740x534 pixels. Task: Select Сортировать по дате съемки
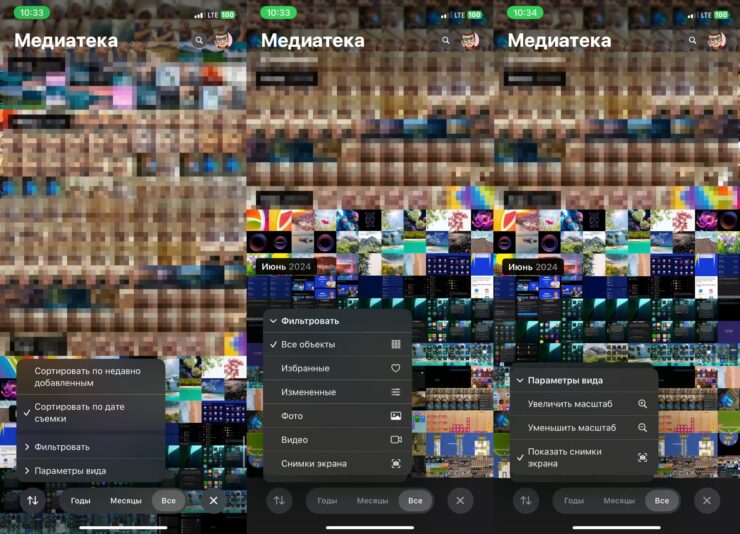91,412
